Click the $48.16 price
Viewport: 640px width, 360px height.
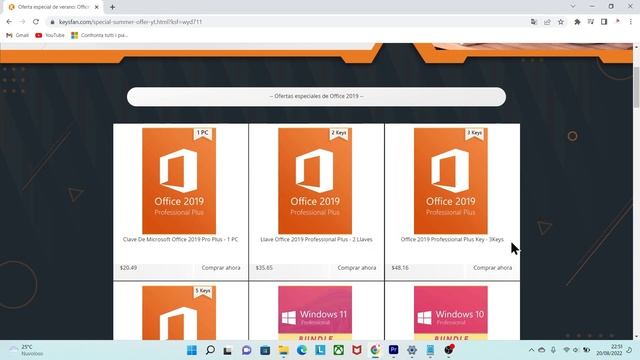tap(400, 268)
